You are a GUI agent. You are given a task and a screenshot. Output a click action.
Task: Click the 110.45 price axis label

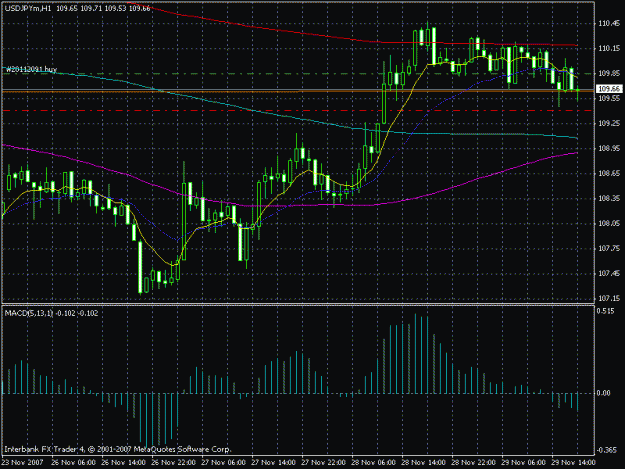pyautogui.click(x=609, y=24)
